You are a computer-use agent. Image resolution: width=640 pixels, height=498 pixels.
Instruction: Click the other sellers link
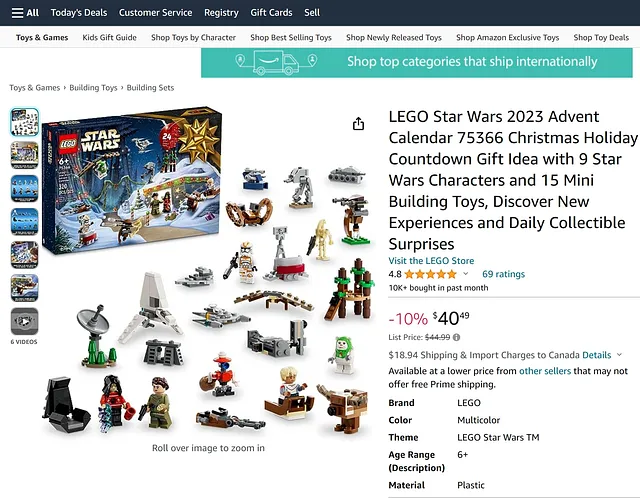pyautogui.click(x=544, y=371)
